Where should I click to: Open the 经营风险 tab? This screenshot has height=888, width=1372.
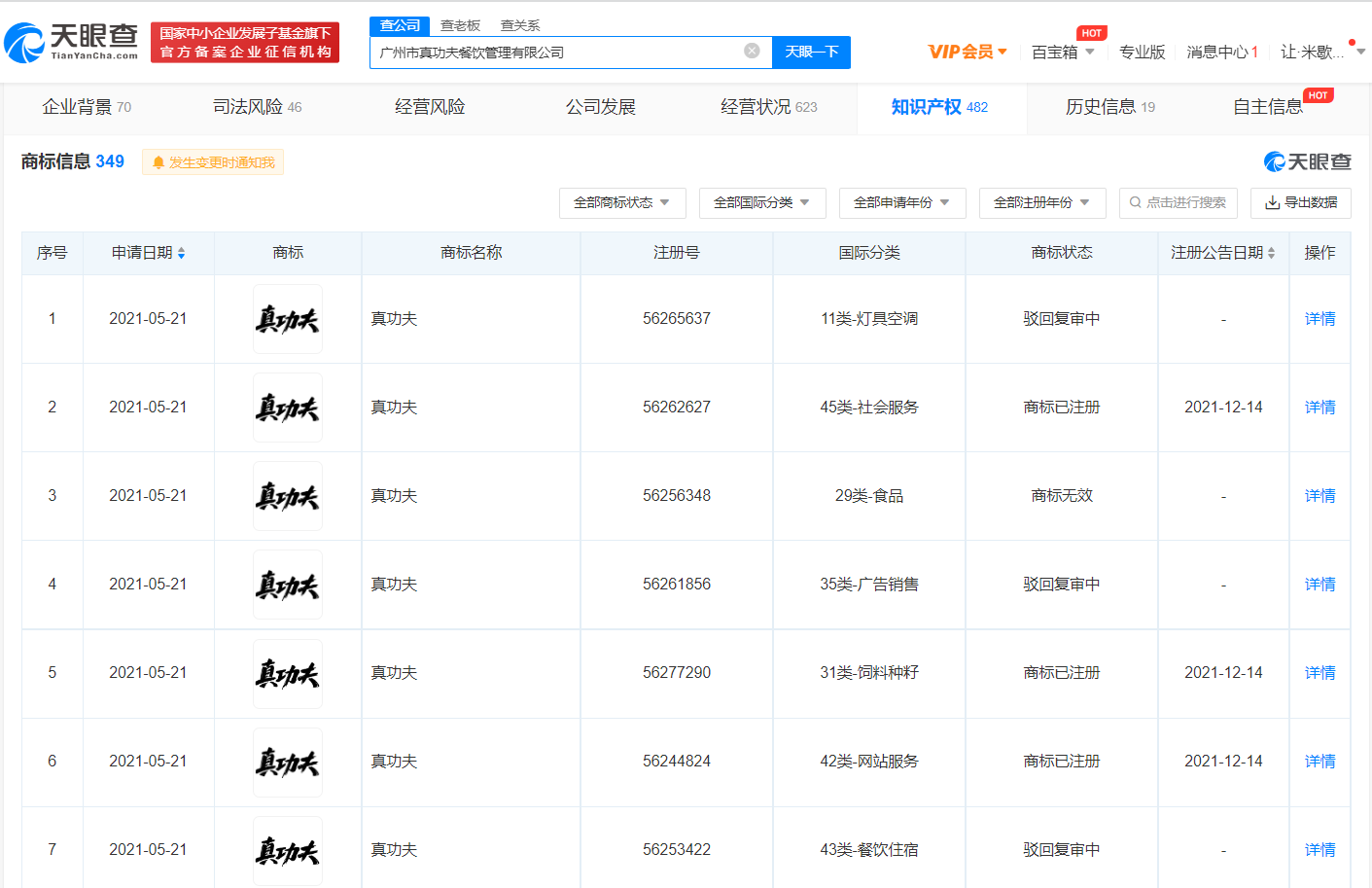click(430, 107)
